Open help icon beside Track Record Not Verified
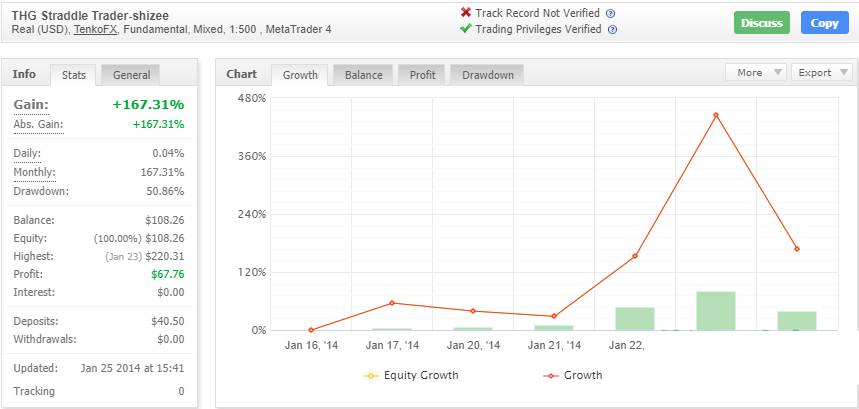859x409 pixels. (611, 14)
